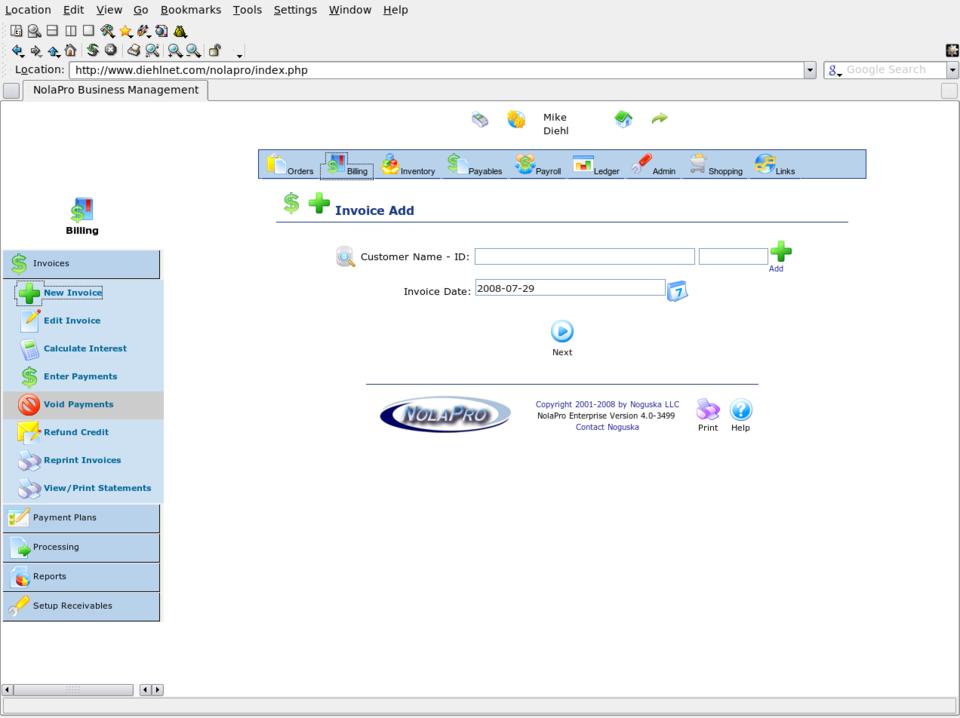
Task: Click the Print icon in footer
Action: click(708, 410)
